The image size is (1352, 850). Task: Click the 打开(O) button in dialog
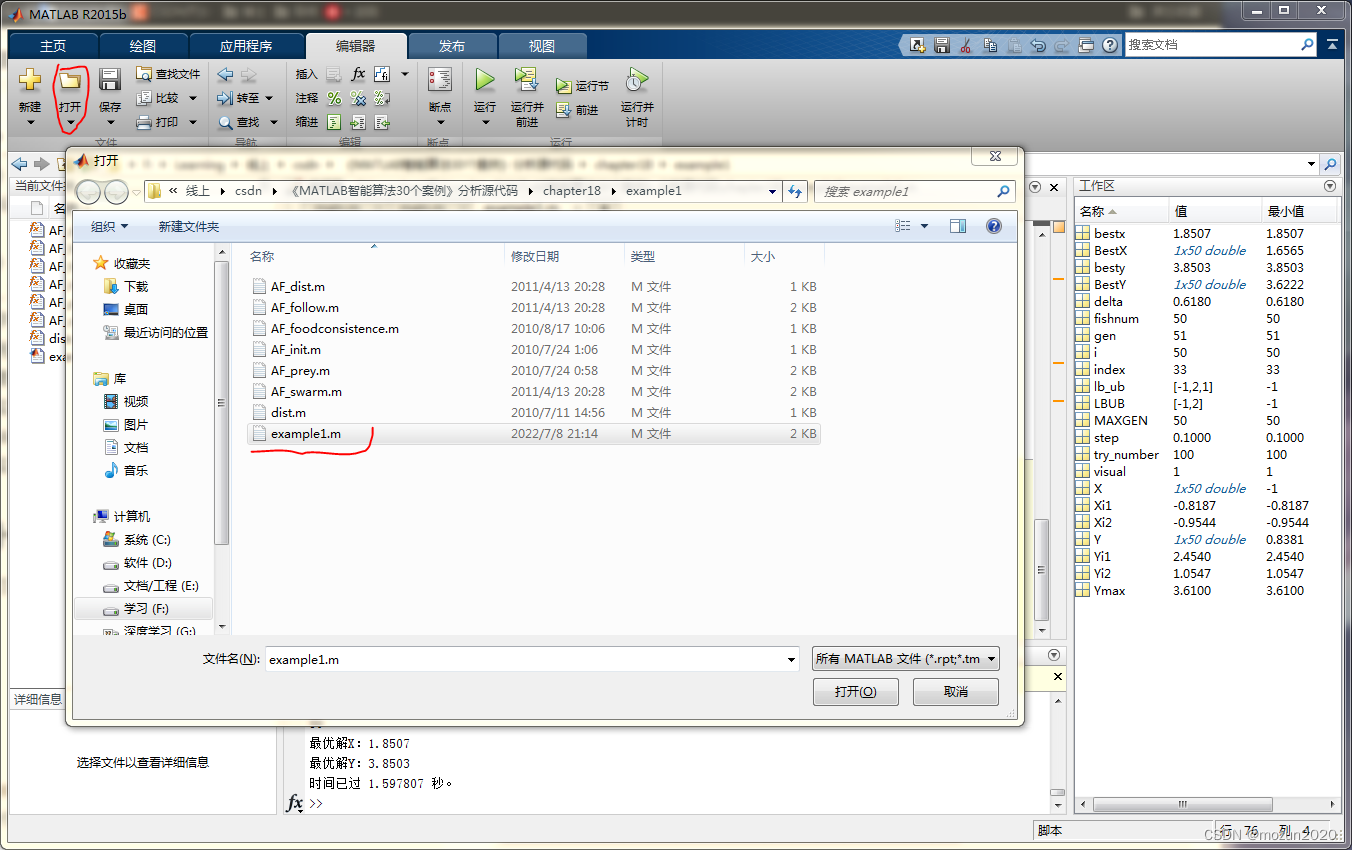point(856,692)
